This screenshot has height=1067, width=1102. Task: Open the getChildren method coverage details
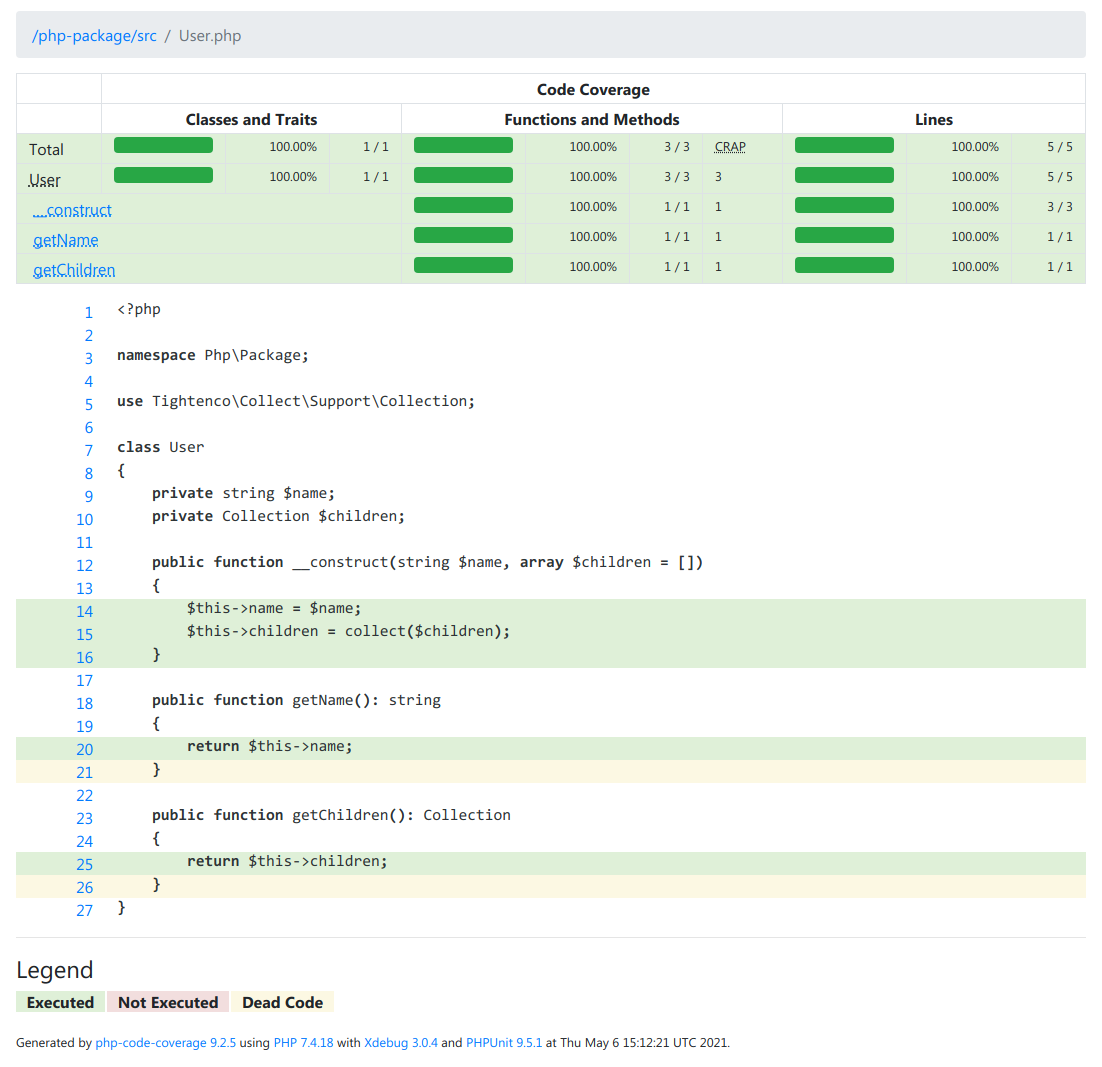pyautogui.click(x=74, y=270)
